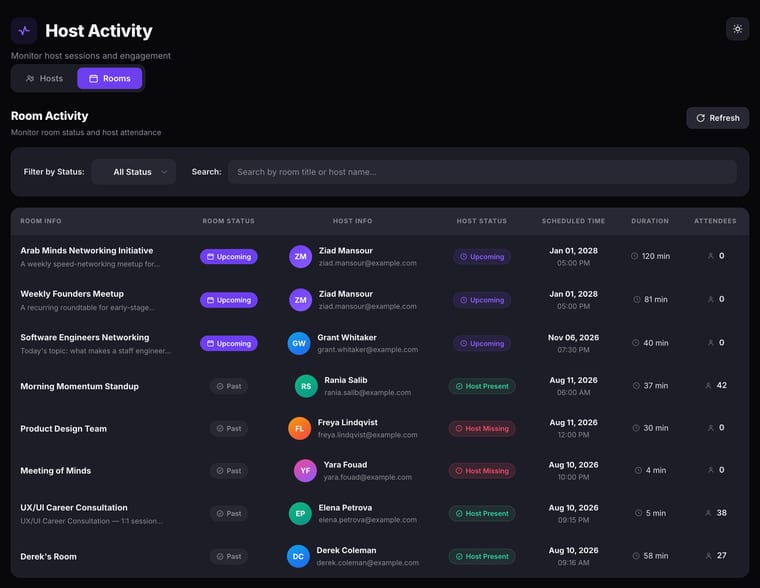Click the SCHEDULED TIME column header
760x588 pixels.
(573, 221)
